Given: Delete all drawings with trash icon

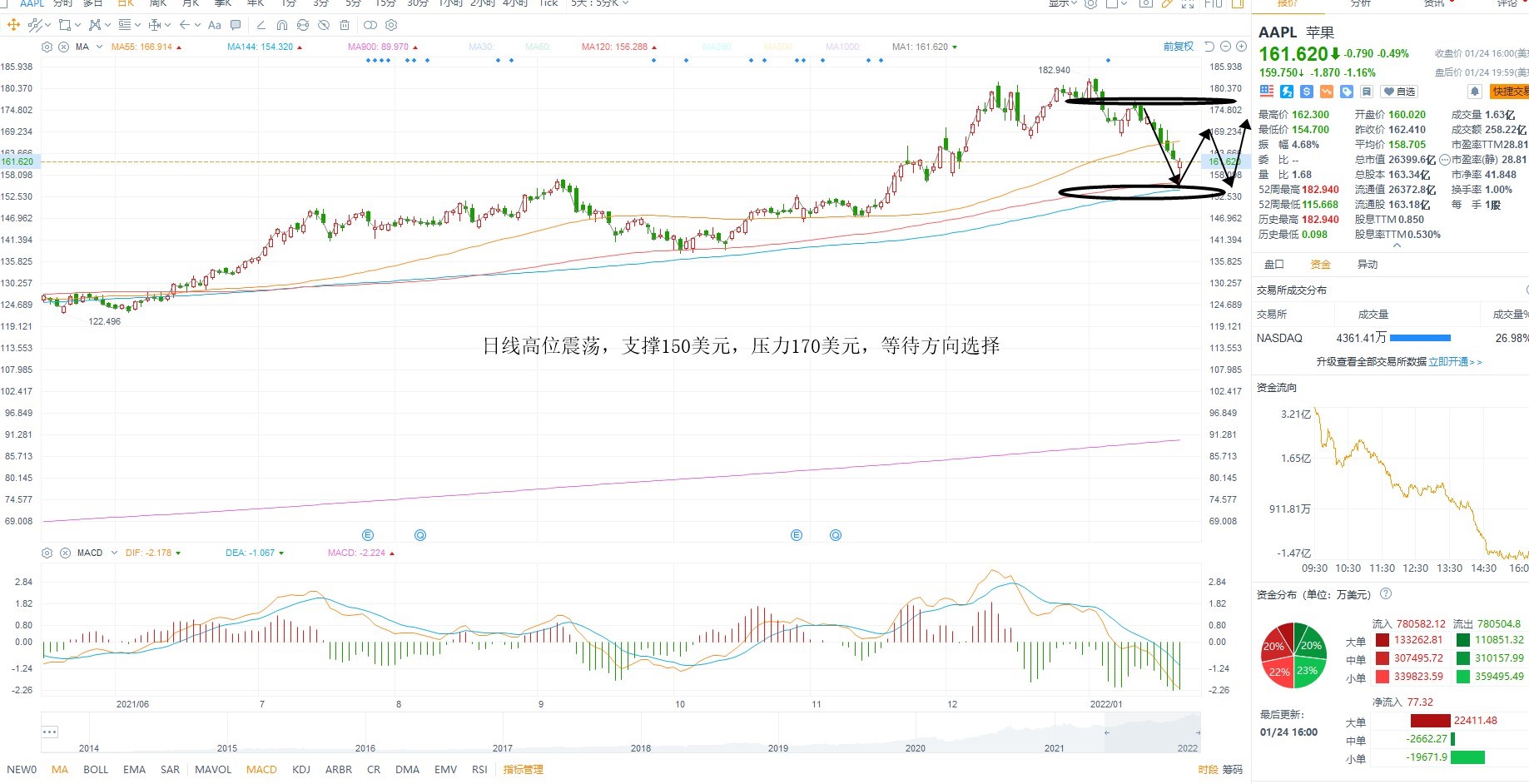Looking at the screenshot, I should pos(345,25).
